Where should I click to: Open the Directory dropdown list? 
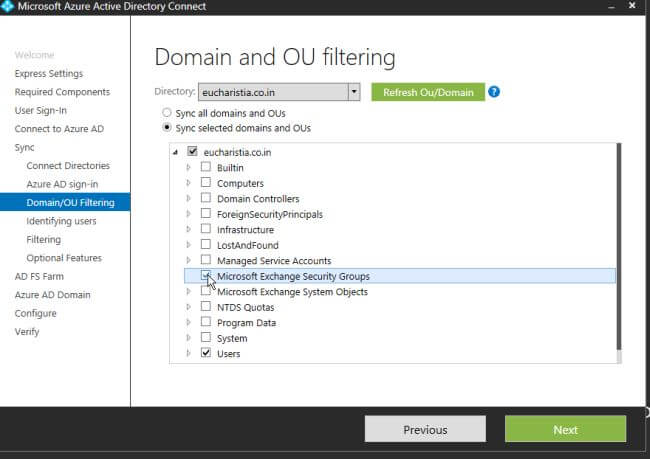(x=353, y=92)
